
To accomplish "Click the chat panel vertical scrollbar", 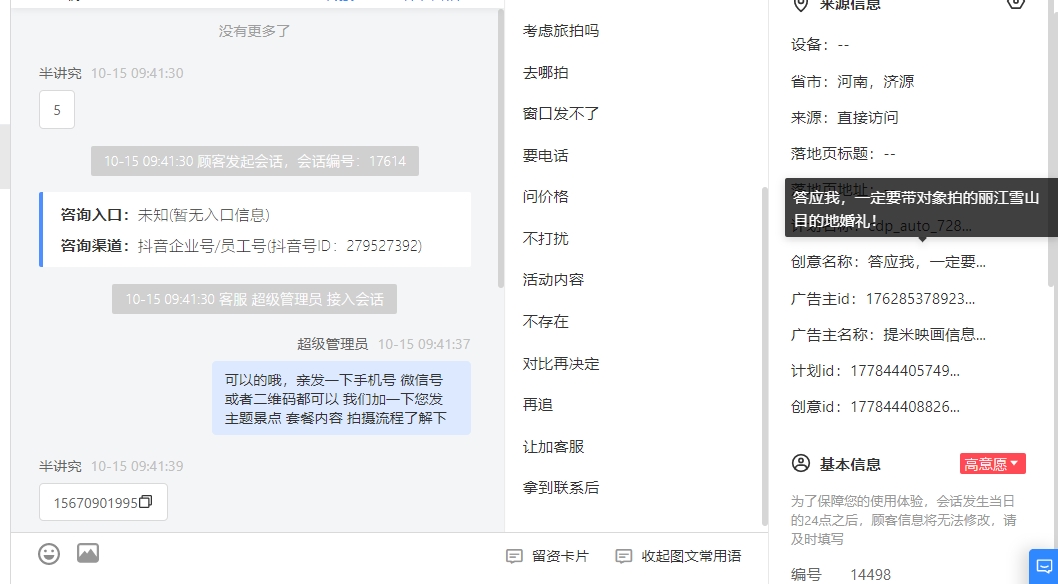I will click(500, 148).
